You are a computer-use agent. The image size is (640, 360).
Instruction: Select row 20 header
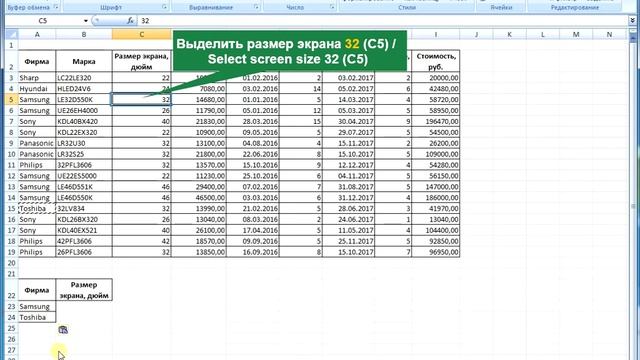(11, 263)
